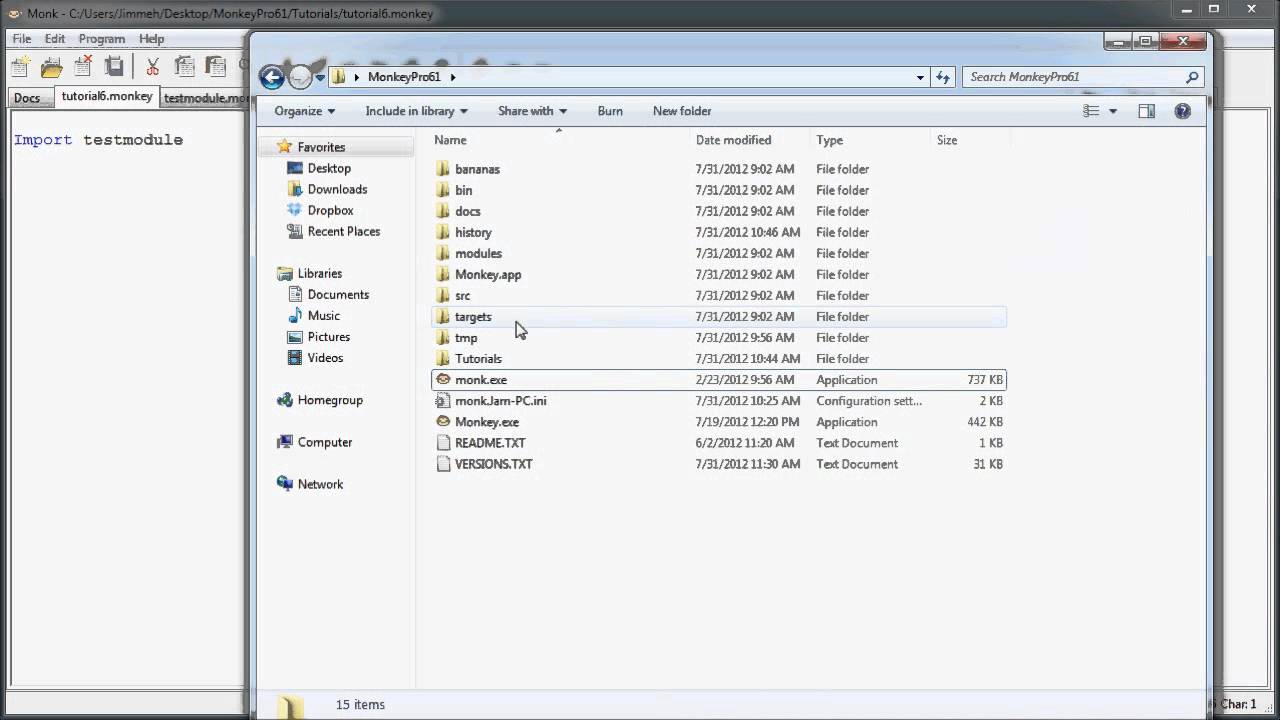Select Dropbox under Favorites

pos(330,210)
